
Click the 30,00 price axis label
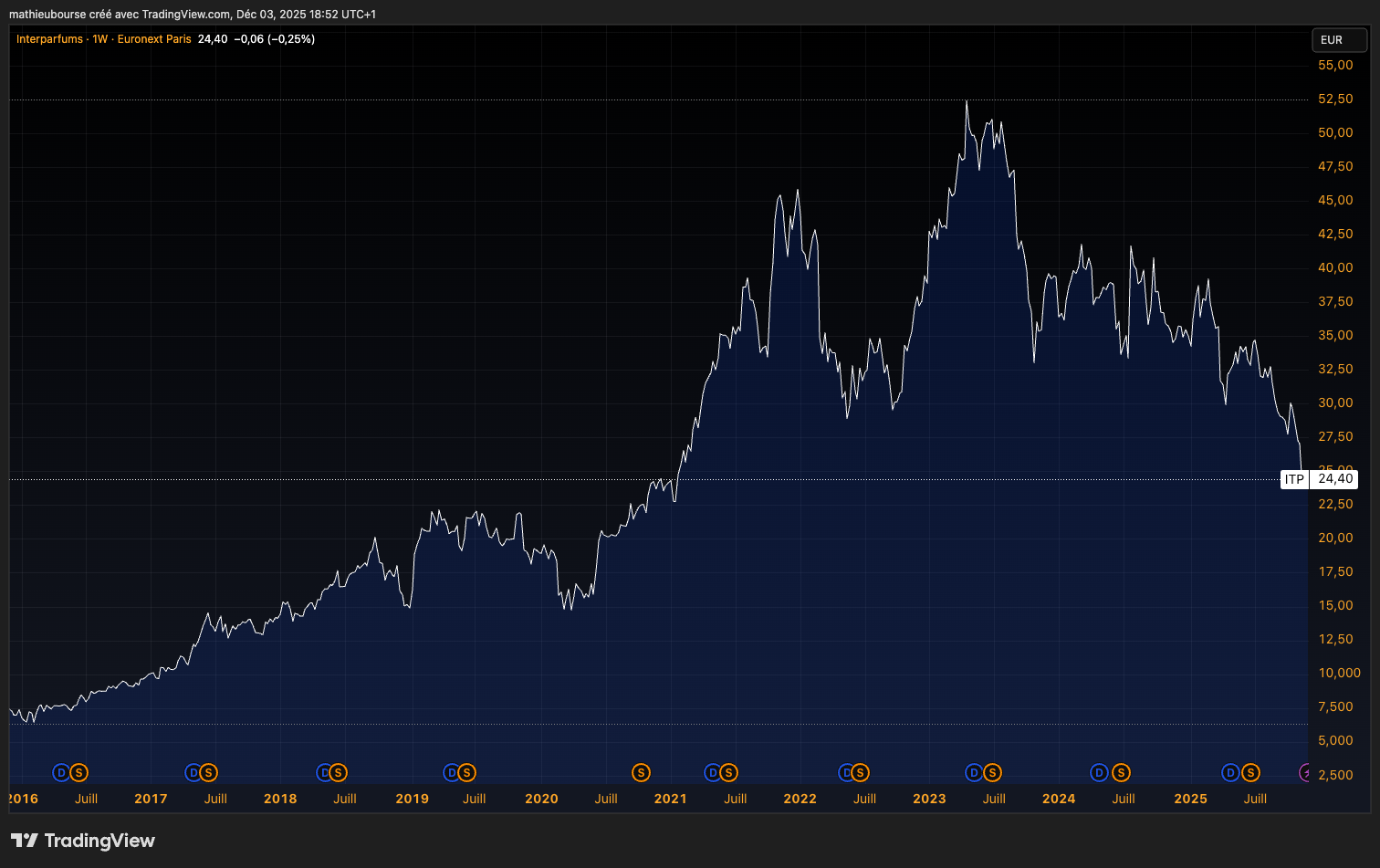[1335, 403]
